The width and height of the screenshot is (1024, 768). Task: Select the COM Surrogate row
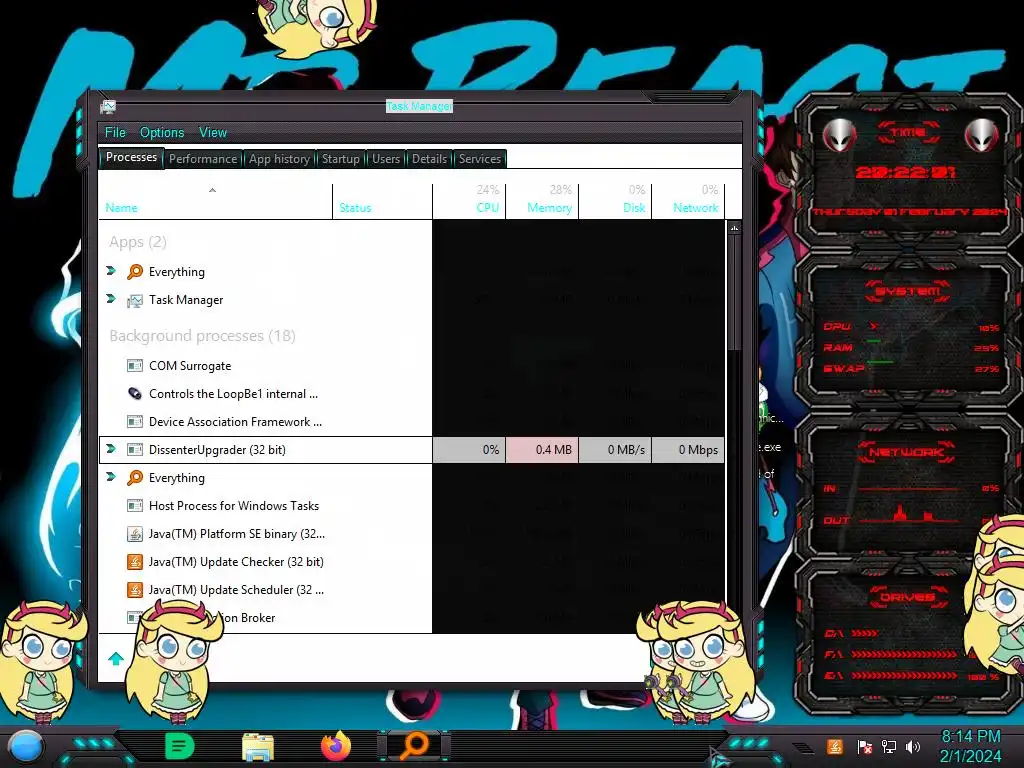point(411,366)
